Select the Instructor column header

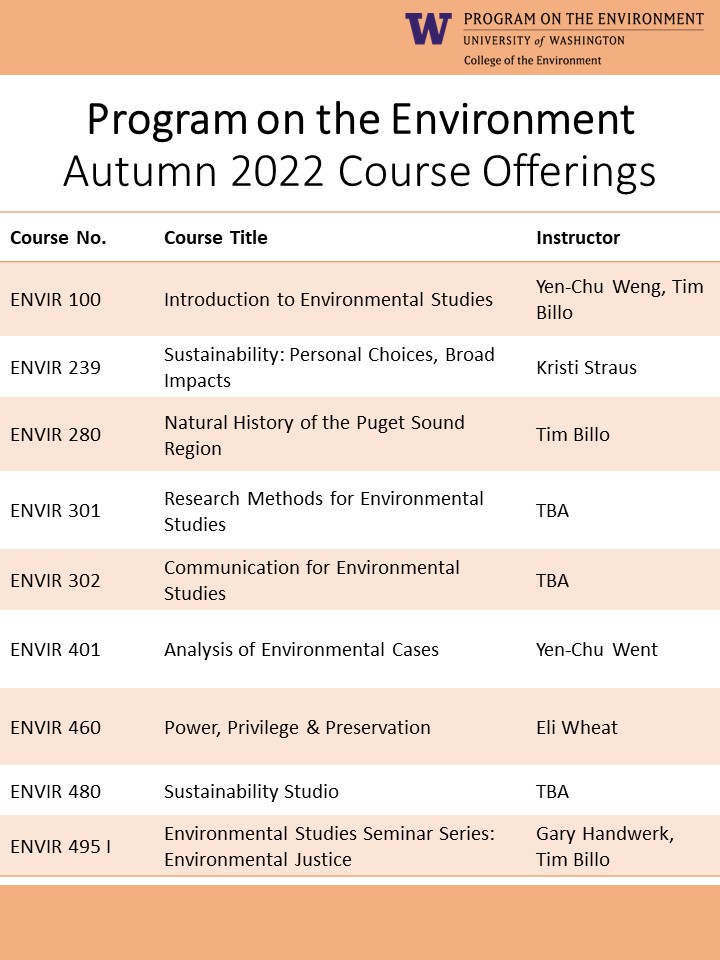pyautogui.click(x=578, y=238)
